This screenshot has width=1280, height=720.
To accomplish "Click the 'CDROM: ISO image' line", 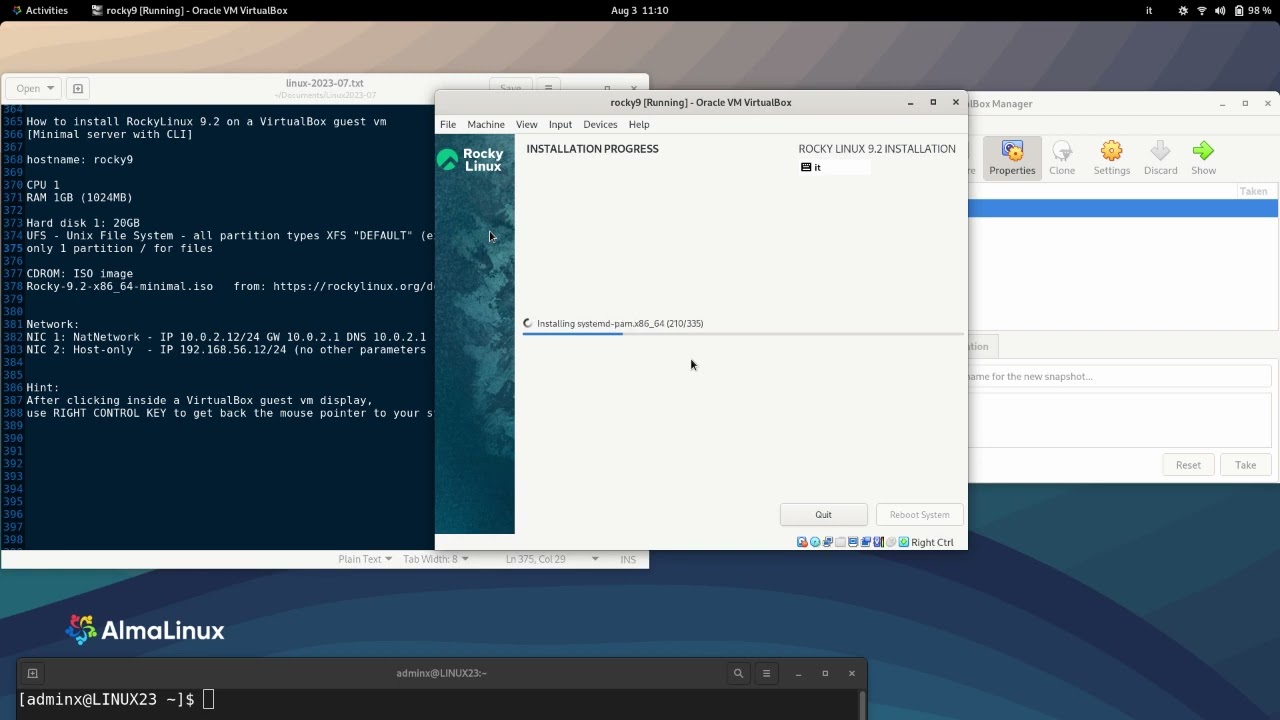I will coord(80,273).
